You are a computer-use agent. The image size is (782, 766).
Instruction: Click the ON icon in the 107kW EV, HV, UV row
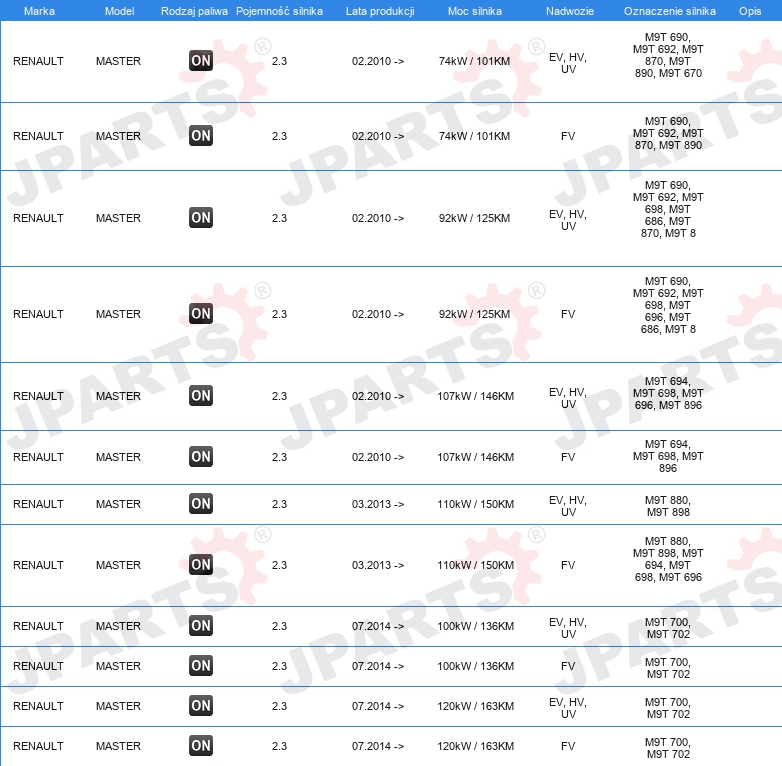click(x=201, y=395)
